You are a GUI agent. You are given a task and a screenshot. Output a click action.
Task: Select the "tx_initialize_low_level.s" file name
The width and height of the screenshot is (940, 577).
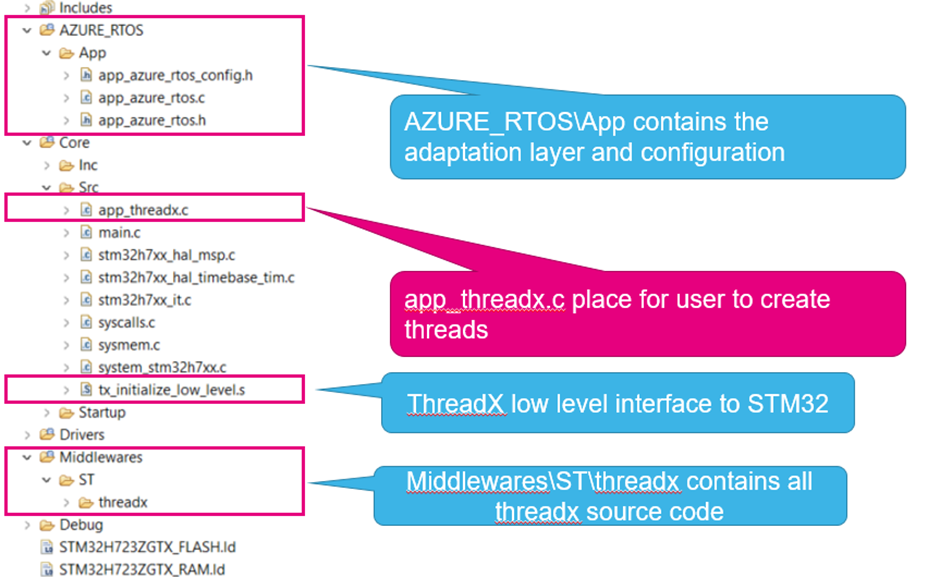coord(172,390)
